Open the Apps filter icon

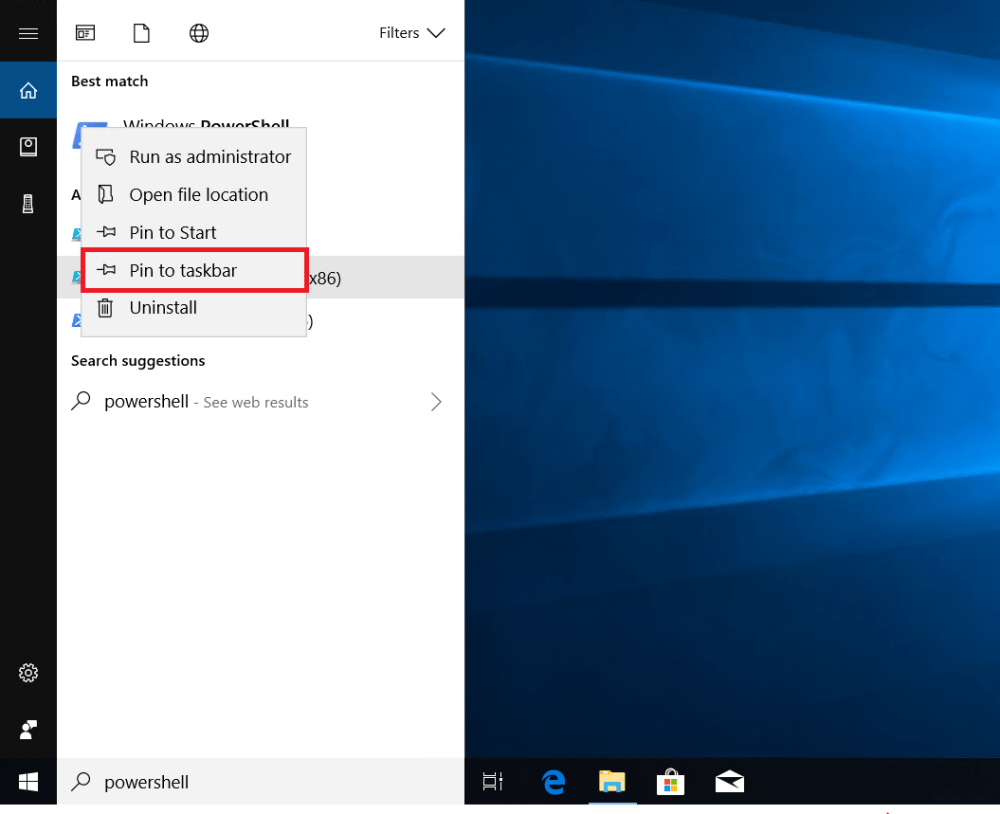pyautogui.click(x=85, y=33)
